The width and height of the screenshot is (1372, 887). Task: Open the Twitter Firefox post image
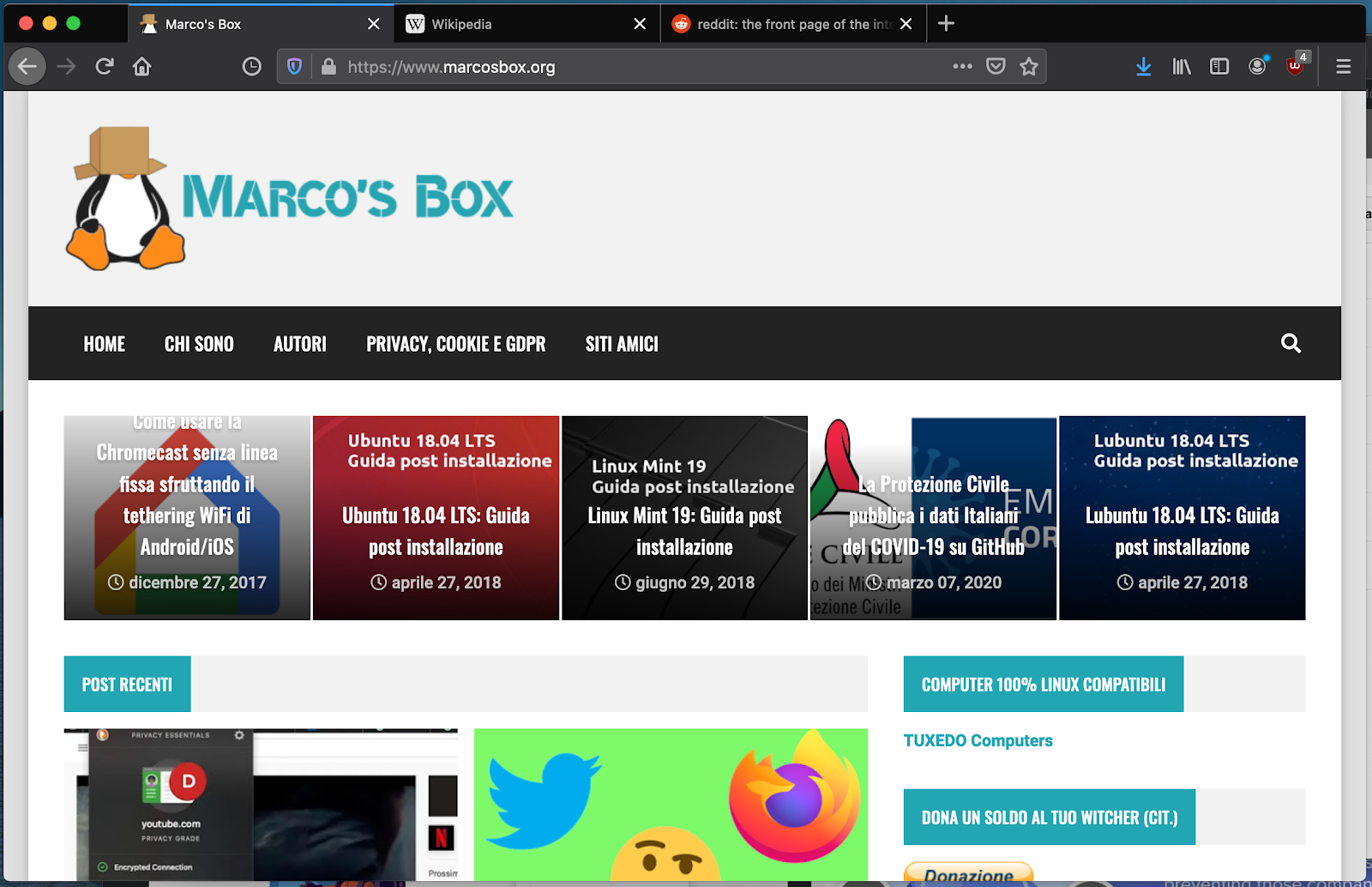tap(671, 805)
